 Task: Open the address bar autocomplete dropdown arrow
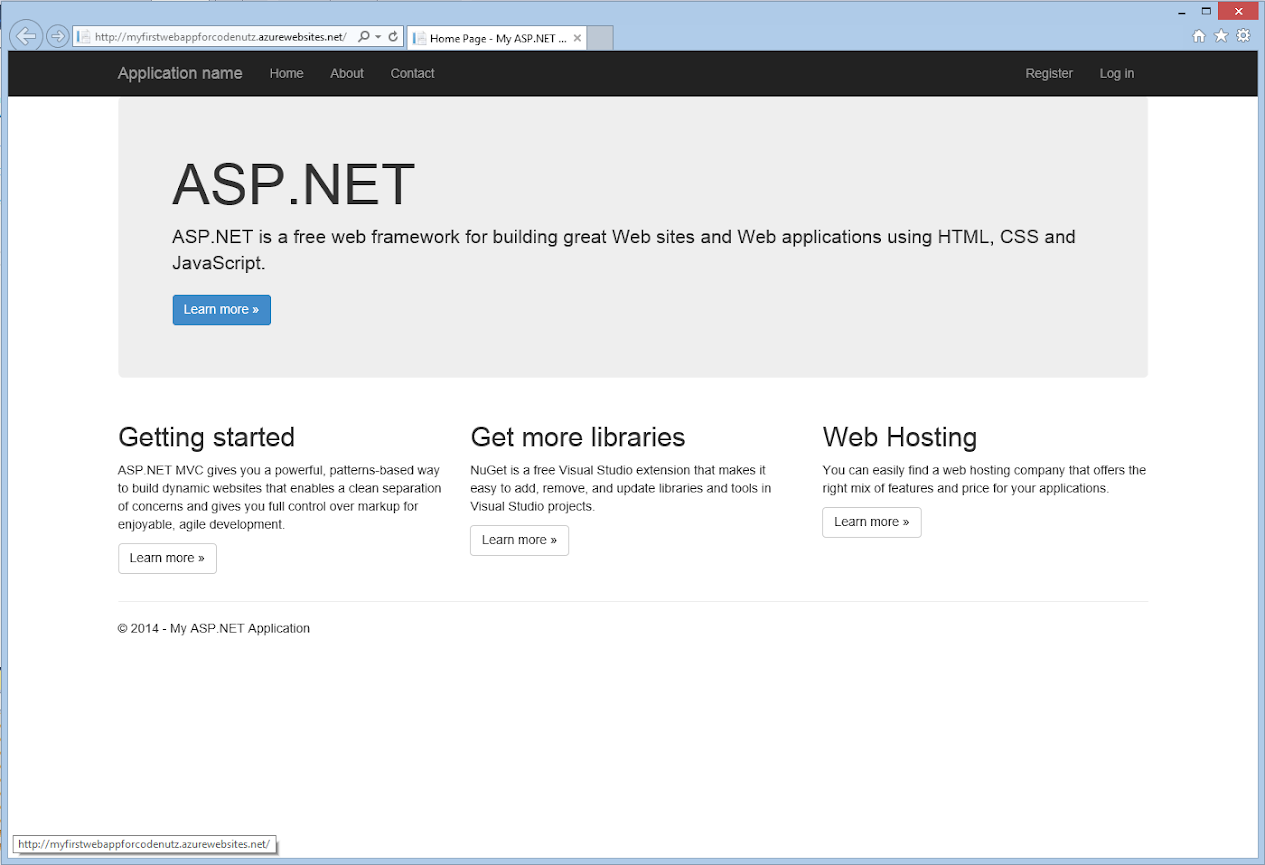[378, 37]
